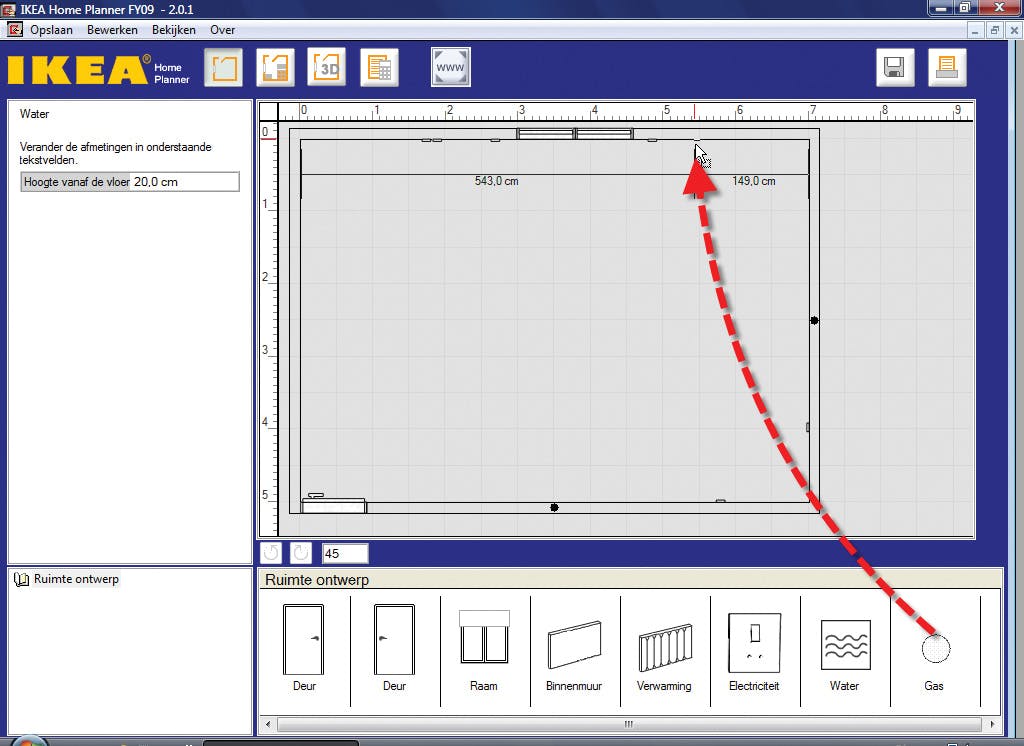Click the 543,0 cm dimension label
Image resolution: width=1024 pixels, height=746 pixels.
[x=496, y=181]
